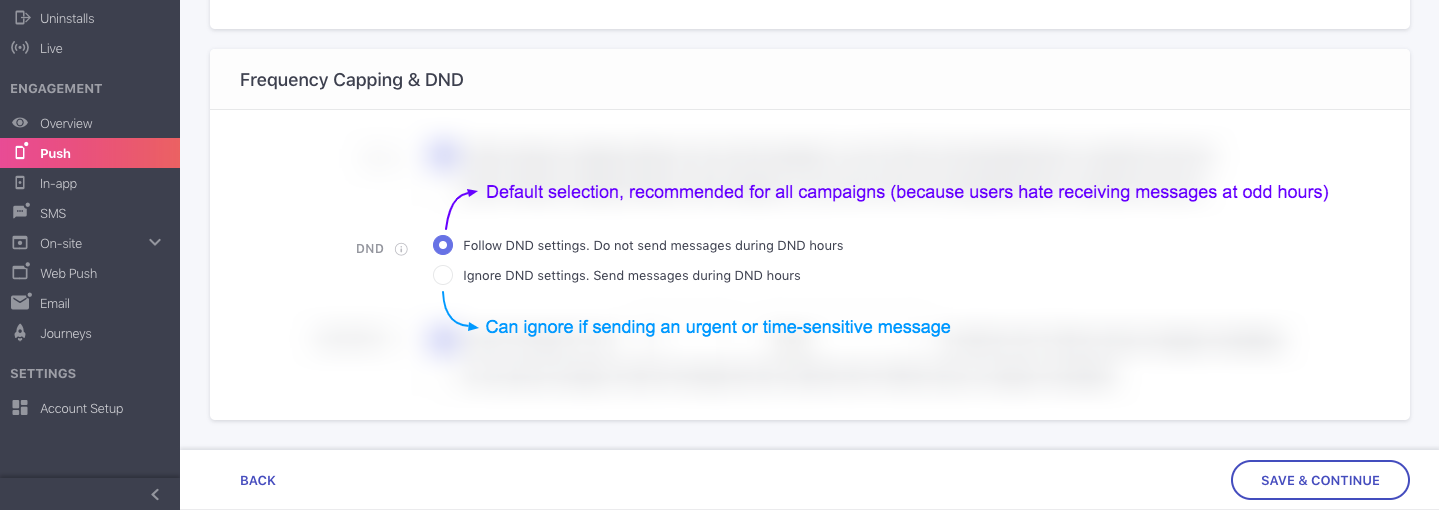Select Ignore DND settings radio option
The height and width of the screenshot is (510, 1439).
pos(443,275)
